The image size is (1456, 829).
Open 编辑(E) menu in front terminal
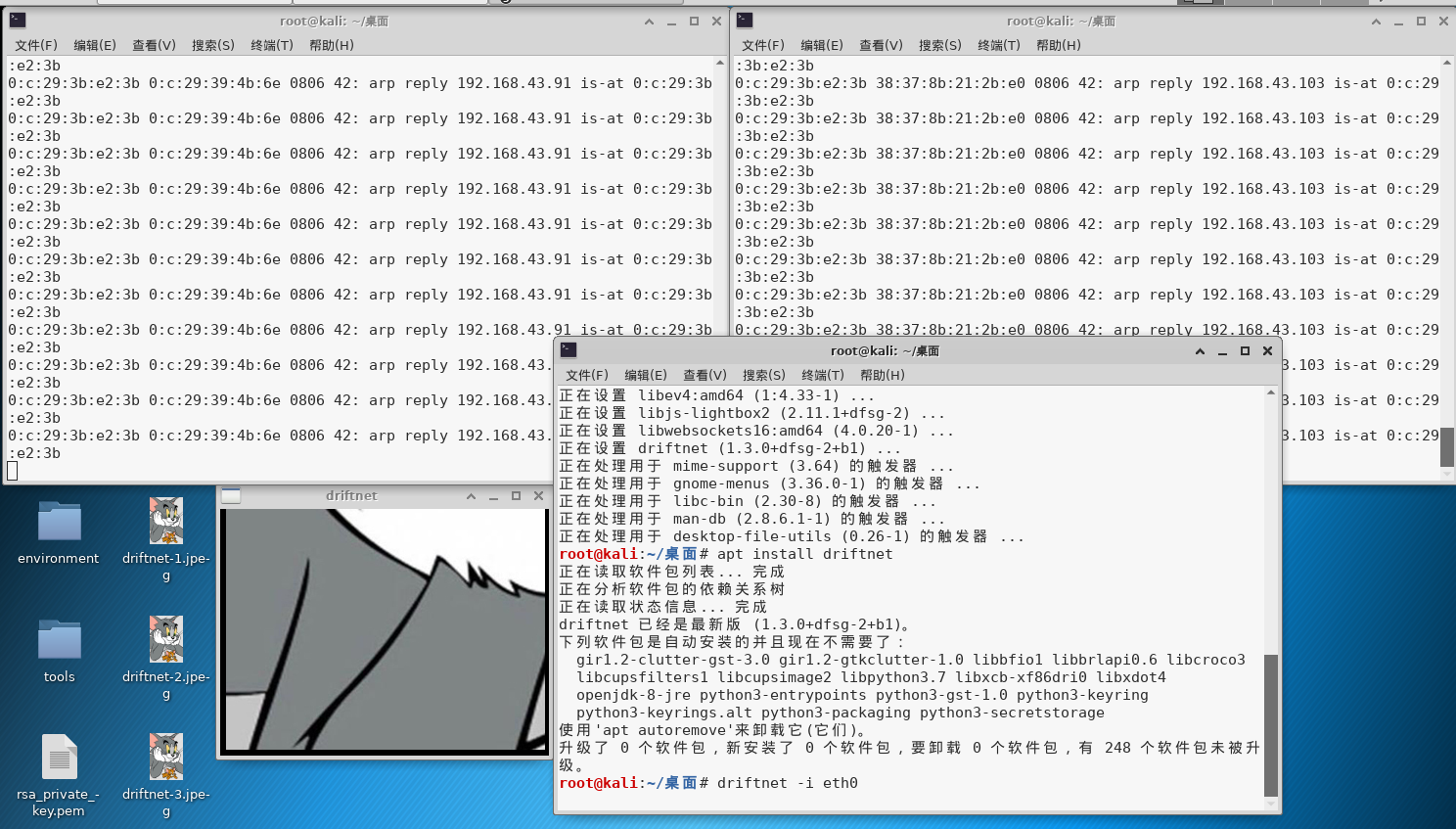pyautogui.click(x=646, y=375)
